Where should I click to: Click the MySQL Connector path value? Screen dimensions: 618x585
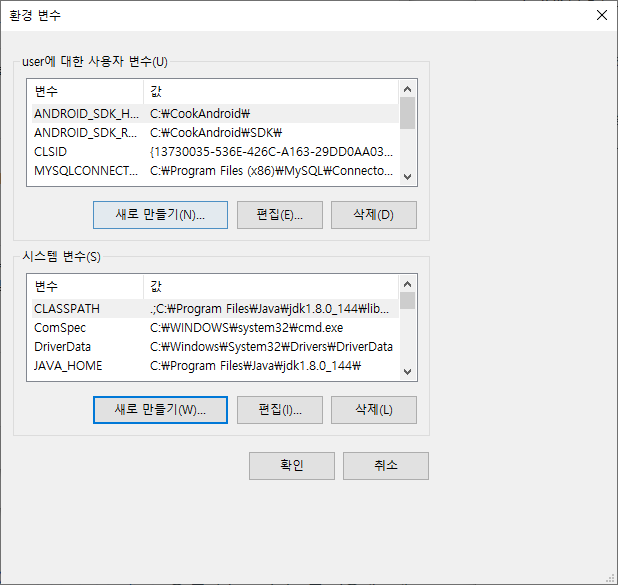271,170
